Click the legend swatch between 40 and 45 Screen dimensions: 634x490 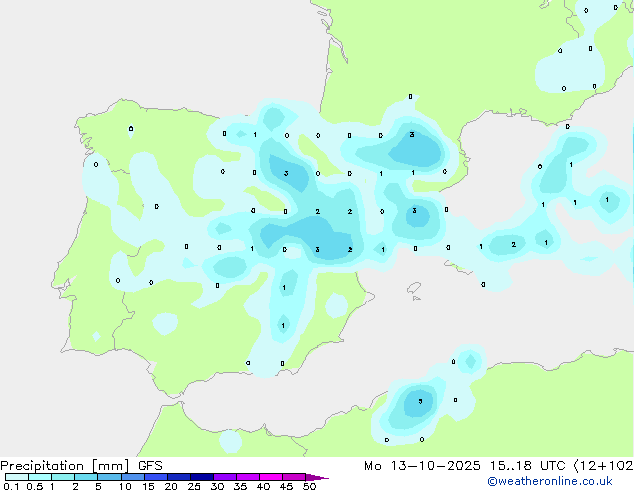coord(271,477)
